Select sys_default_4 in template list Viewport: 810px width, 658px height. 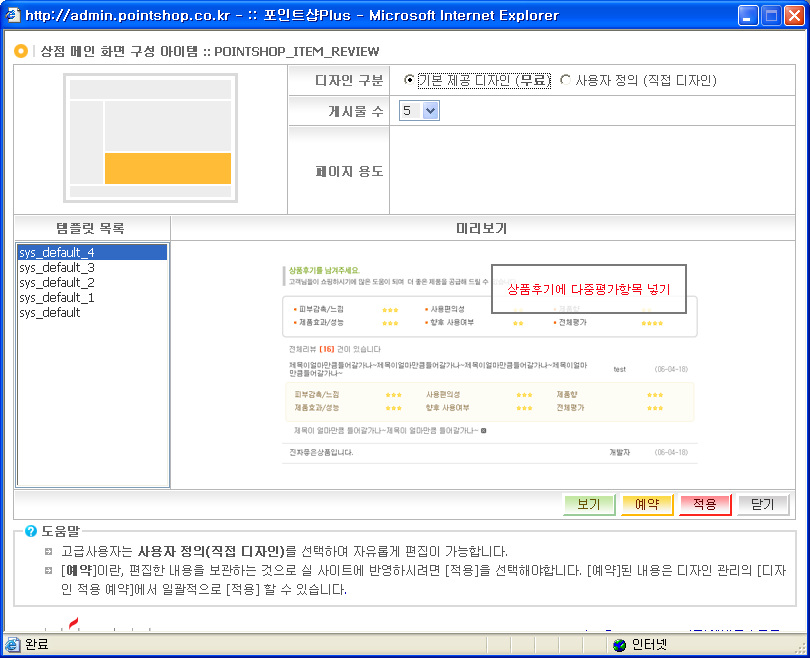pos(57,253)
